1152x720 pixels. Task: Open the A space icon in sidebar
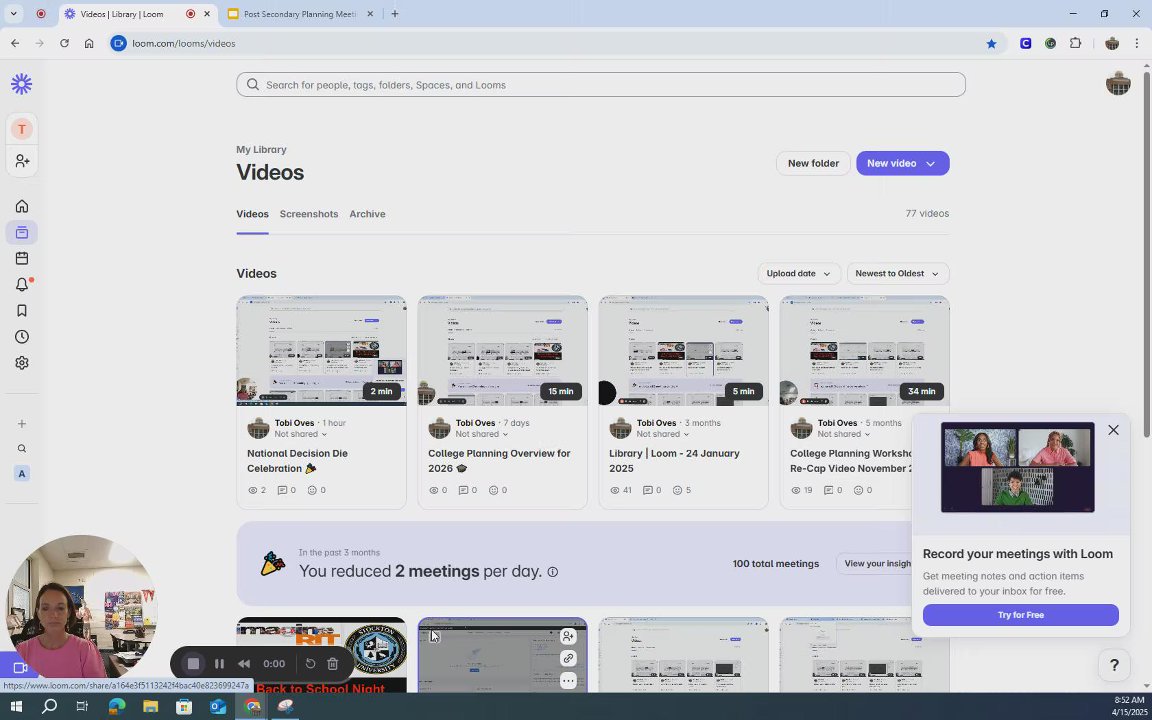point(22,474)
